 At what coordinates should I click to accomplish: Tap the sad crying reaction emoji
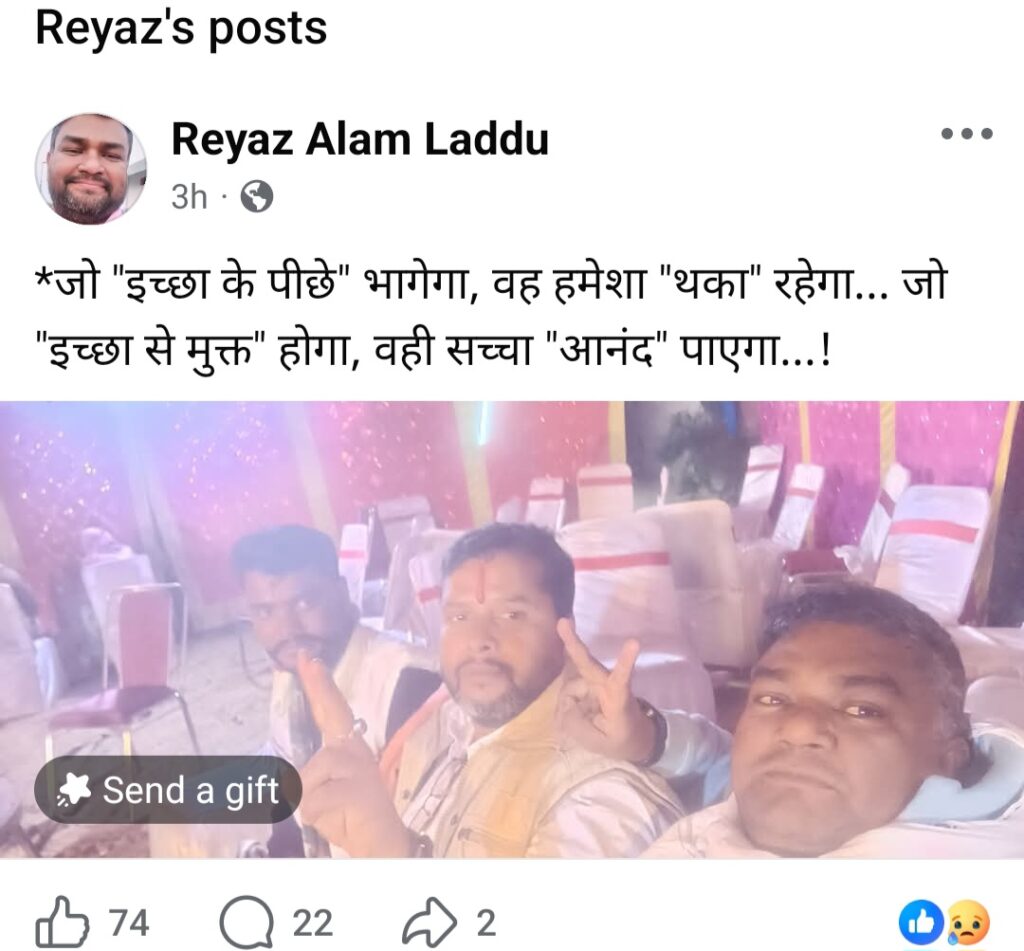pos(968,924)
